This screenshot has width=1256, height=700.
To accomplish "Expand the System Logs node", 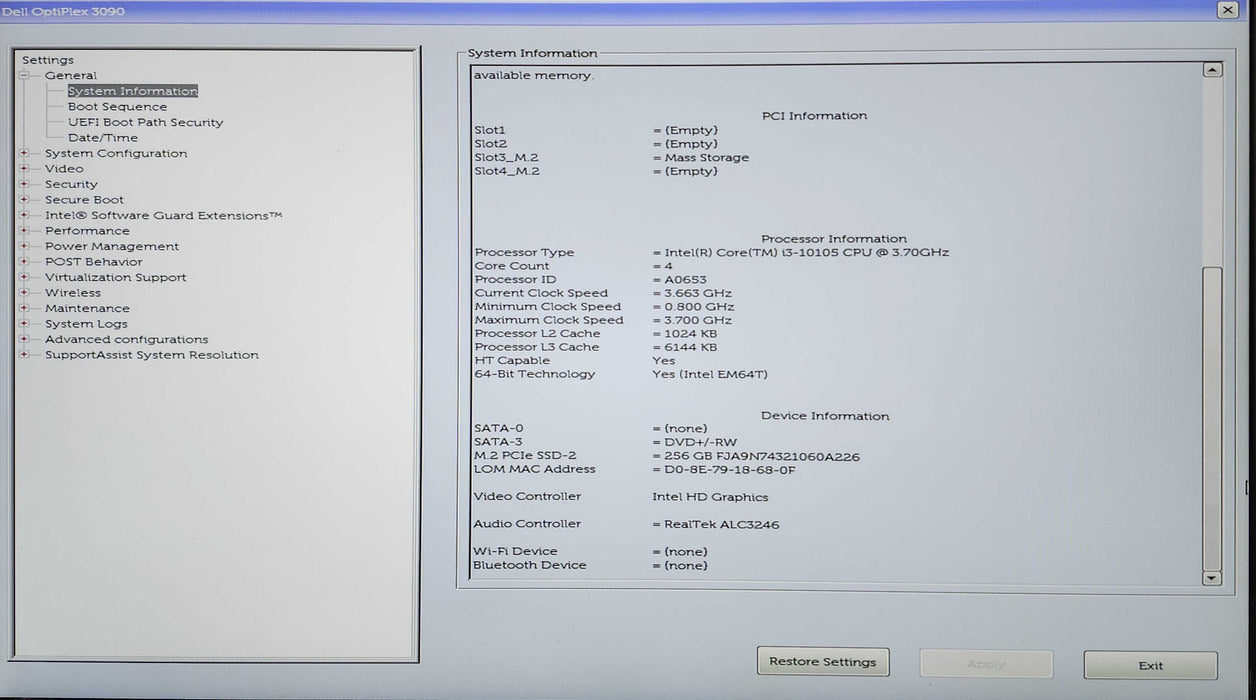I will pyautogui.click(x=24, y=324).
